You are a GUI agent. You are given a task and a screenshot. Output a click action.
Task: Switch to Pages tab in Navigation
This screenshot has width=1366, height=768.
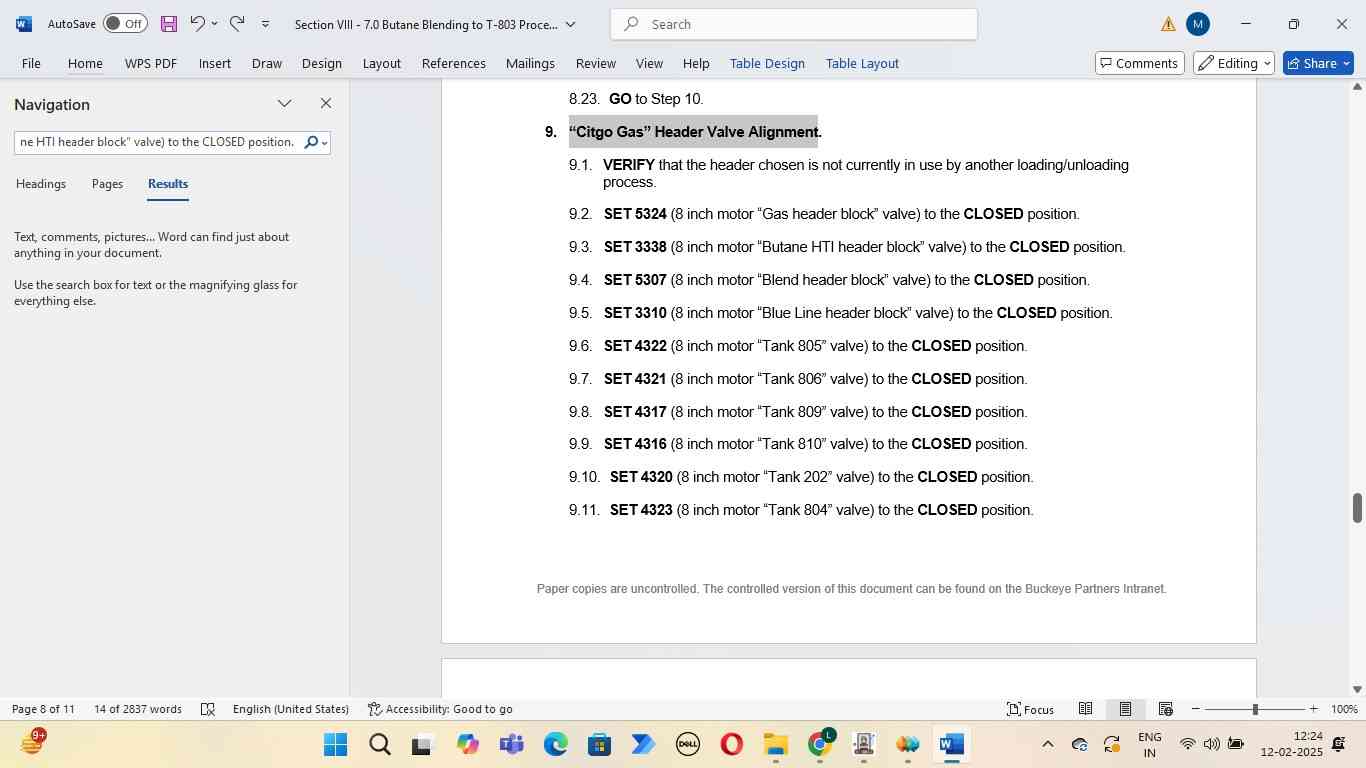tap(107, 184)
